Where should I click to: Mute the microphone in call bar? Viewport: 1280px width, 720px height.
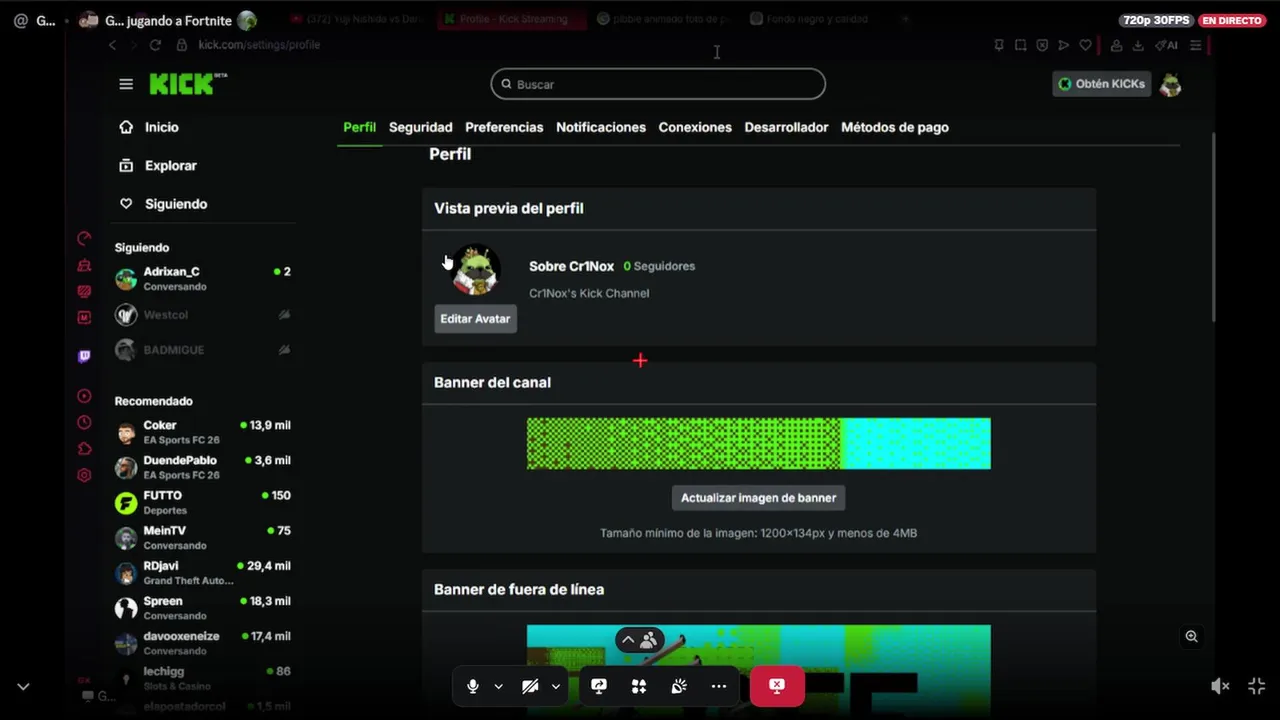click(x=473, y=686)
